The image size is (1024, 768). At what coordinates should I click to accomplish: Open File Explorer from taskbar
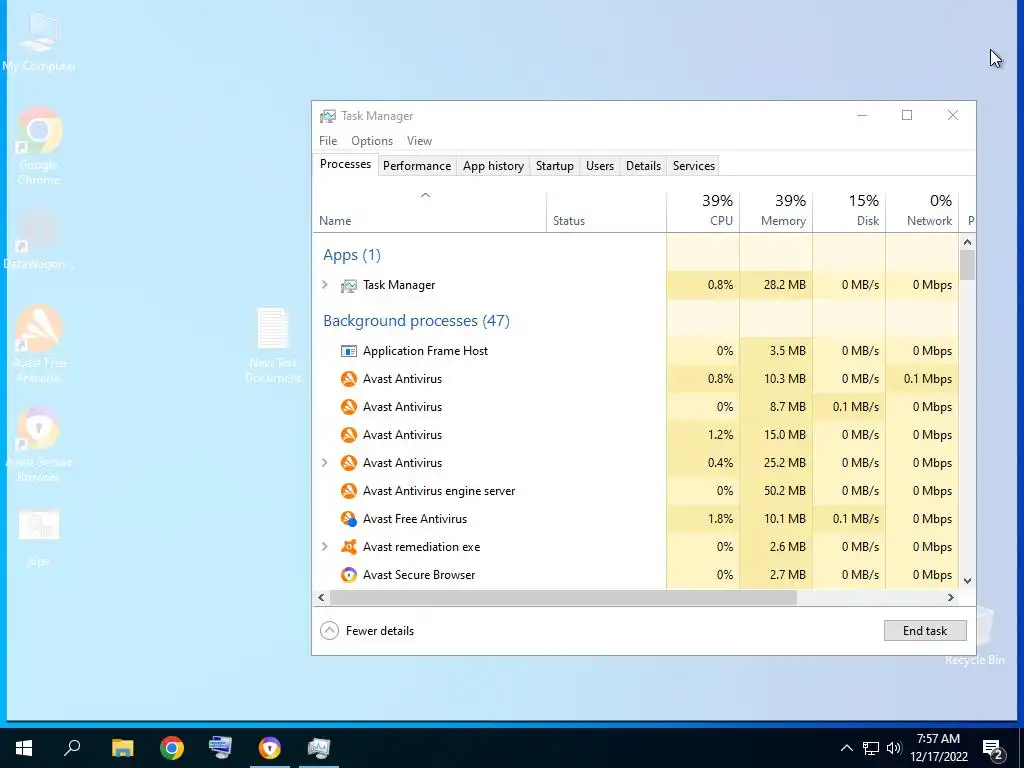coord(122,748)
